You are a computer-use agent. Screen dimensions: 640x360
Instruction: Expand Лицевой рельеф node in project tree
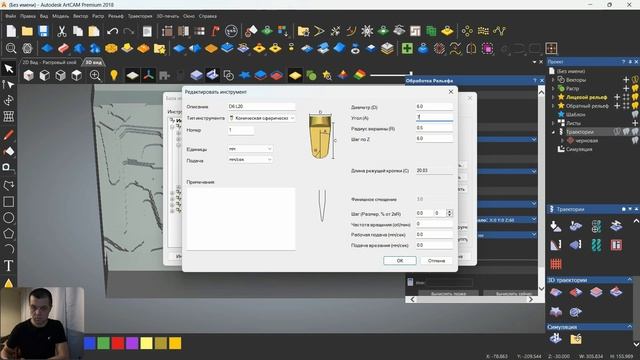pyautogui.click(x=553, y=97)
